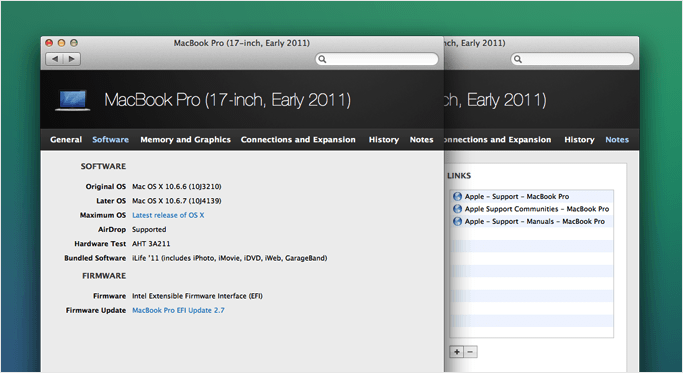
Task: Switch to the General tab
Action: tap(66, 139)
